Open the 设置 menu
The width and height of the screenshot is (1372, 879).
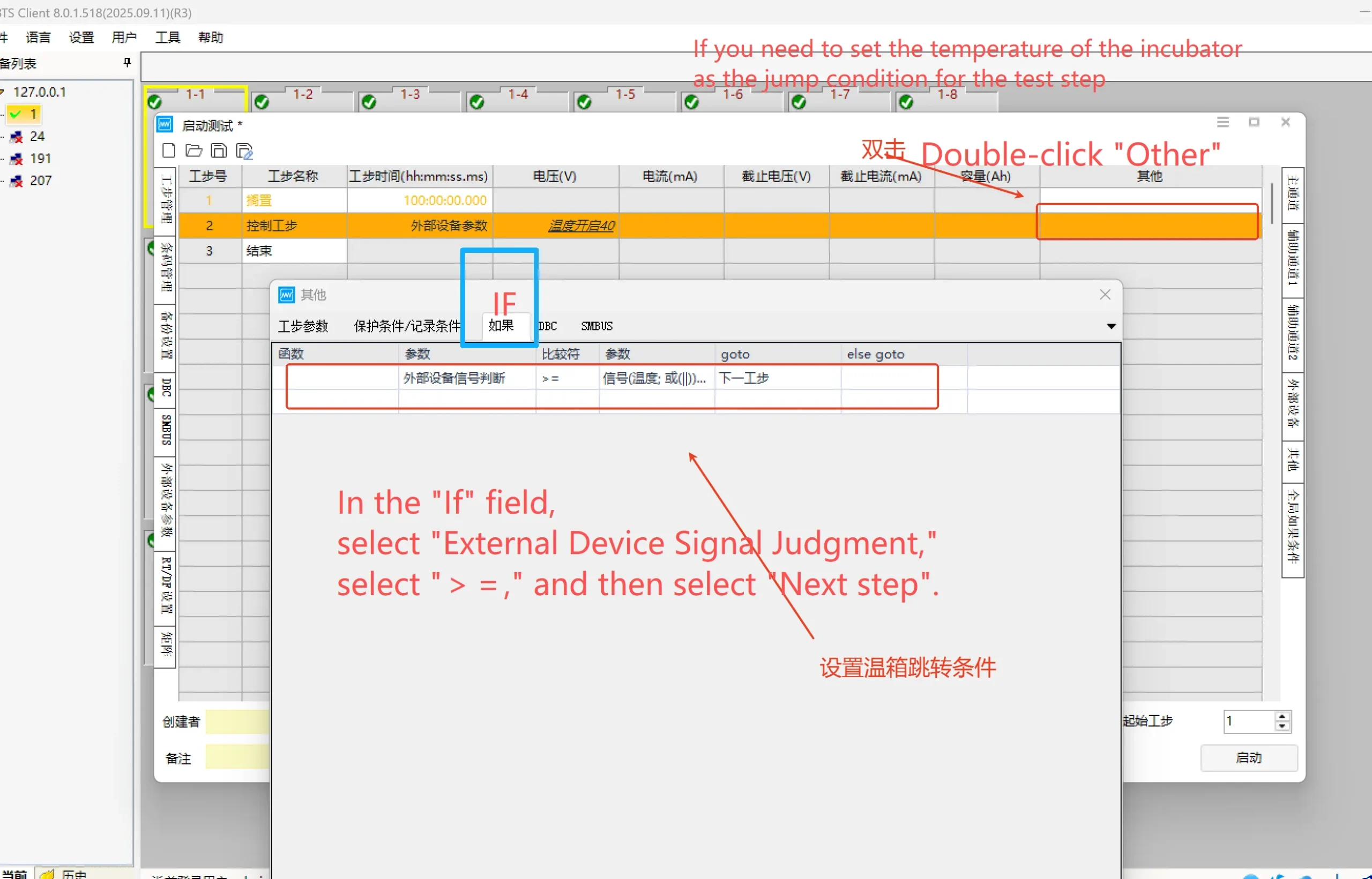(x=81, y=37)
